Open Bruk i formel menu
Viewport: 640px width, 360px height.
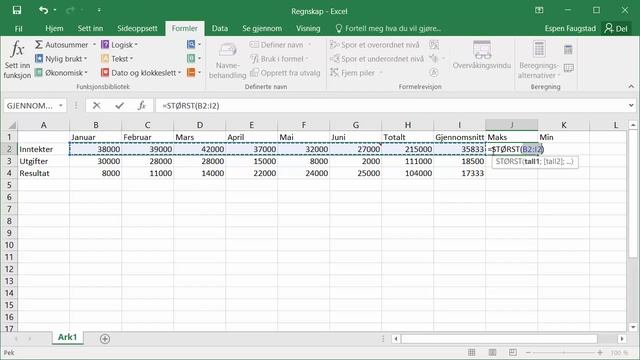[279, 59]
